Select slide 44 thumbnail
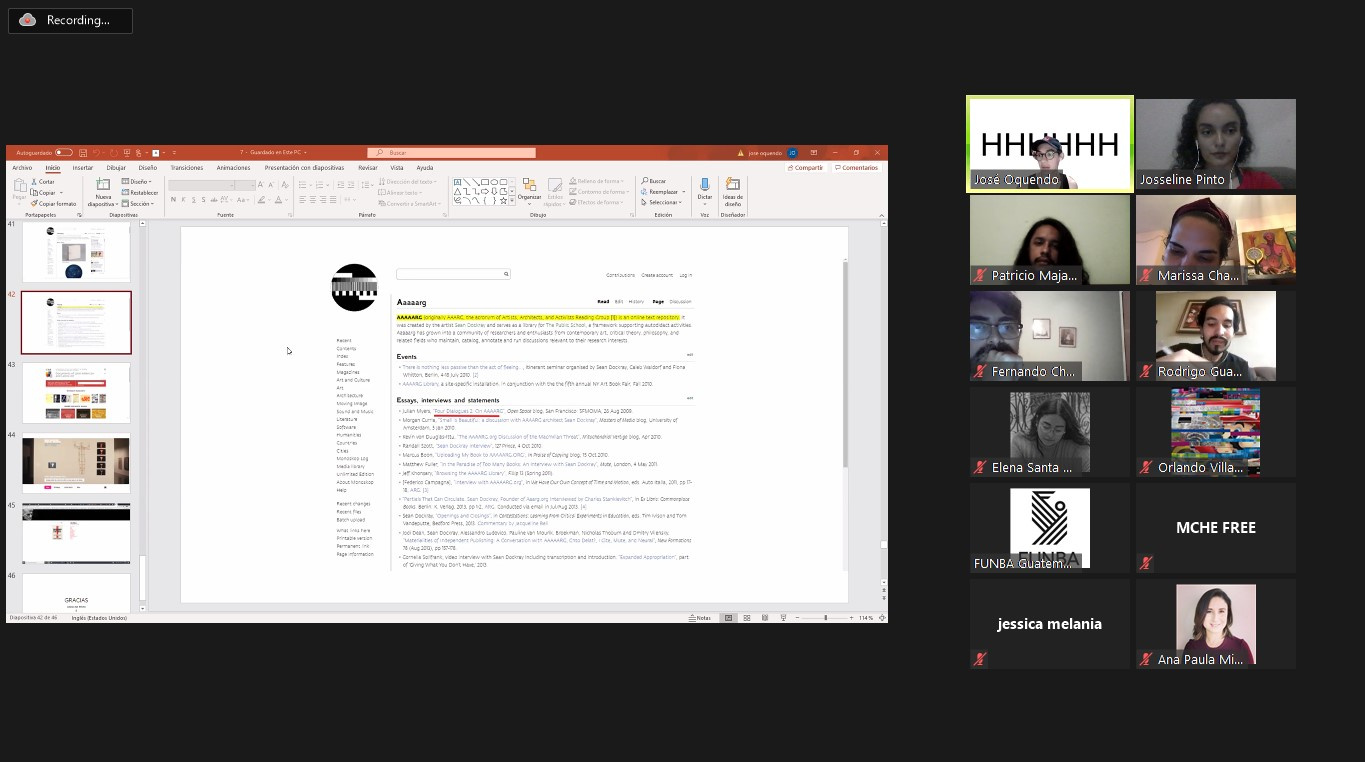The width and height of the screenshot is (1365, 762). pos(76,463)
